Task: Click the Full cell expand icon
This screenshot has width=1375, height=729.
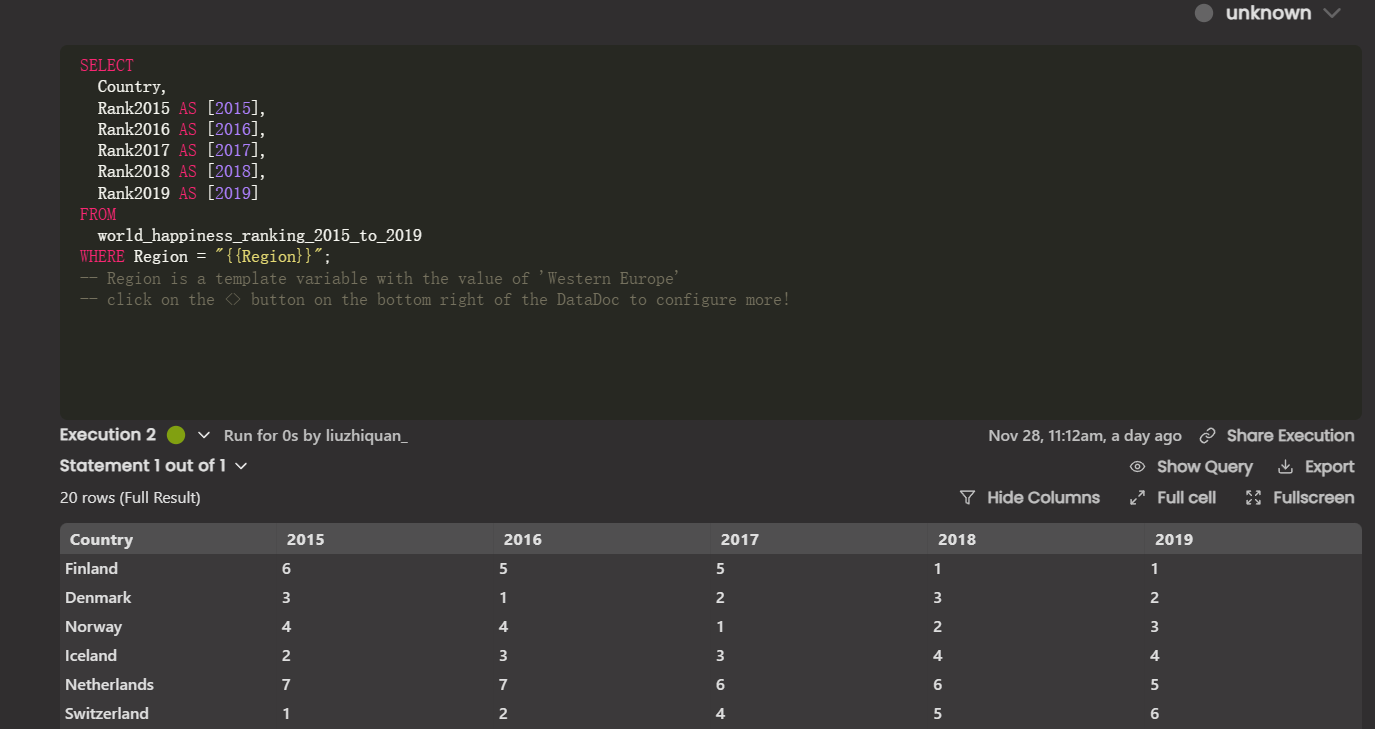Action: coord(1137,498)
